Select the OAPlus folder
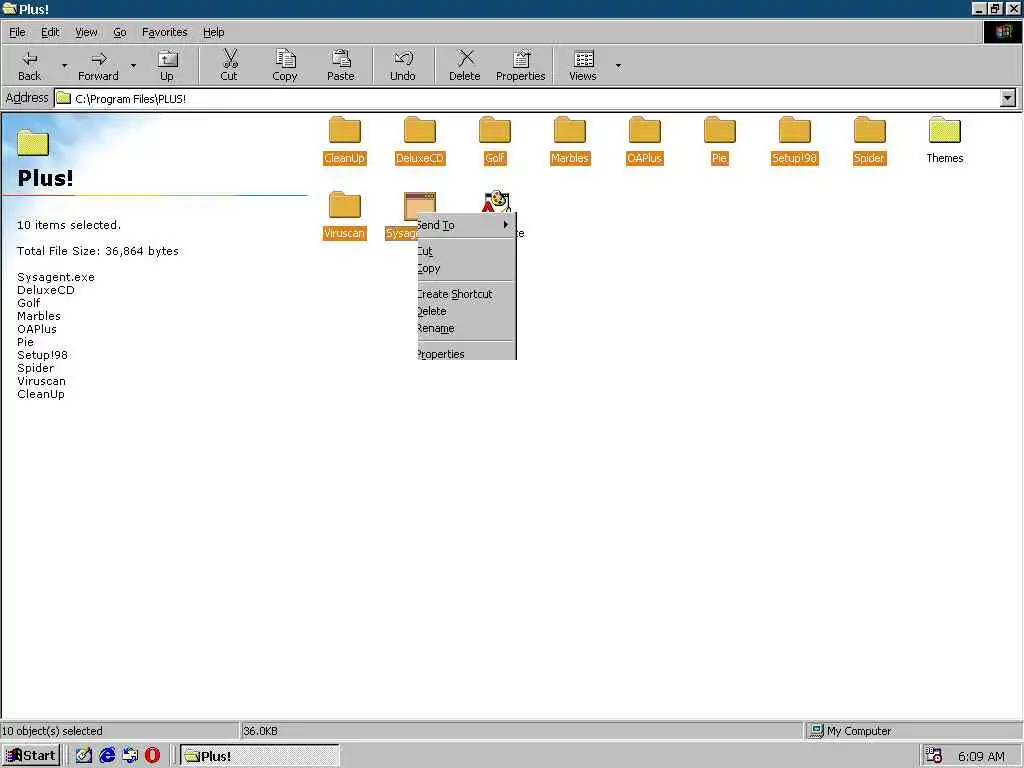The image size is (1024, 768). pyautogui.click(x=645, y=140)
